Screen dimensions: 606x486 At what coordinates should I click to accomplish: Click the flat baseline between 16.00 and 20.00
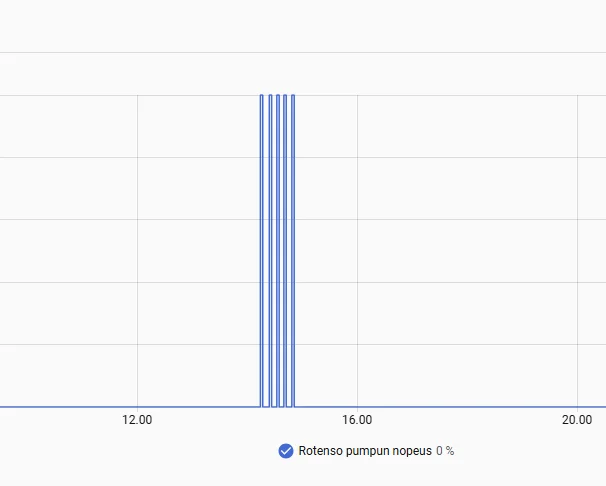467,407
